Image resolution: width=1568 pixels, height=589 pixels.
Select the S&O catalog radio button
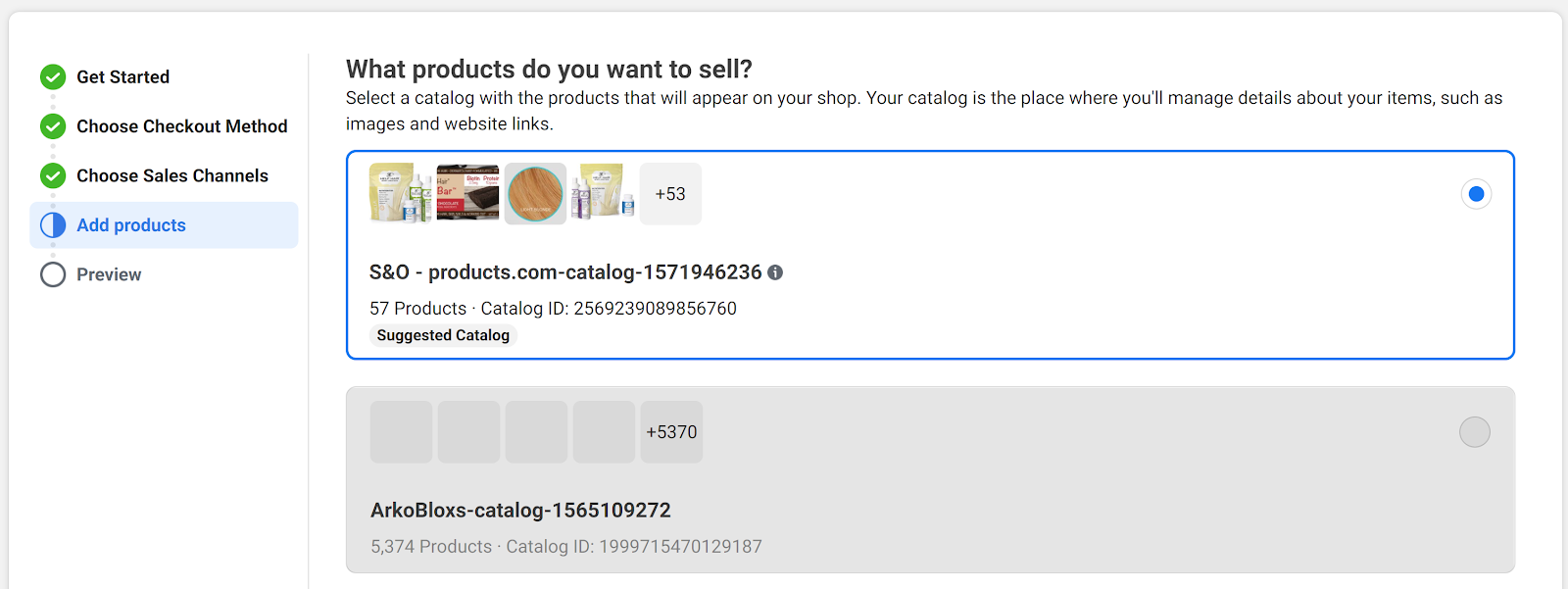[x=1476, y=194]
